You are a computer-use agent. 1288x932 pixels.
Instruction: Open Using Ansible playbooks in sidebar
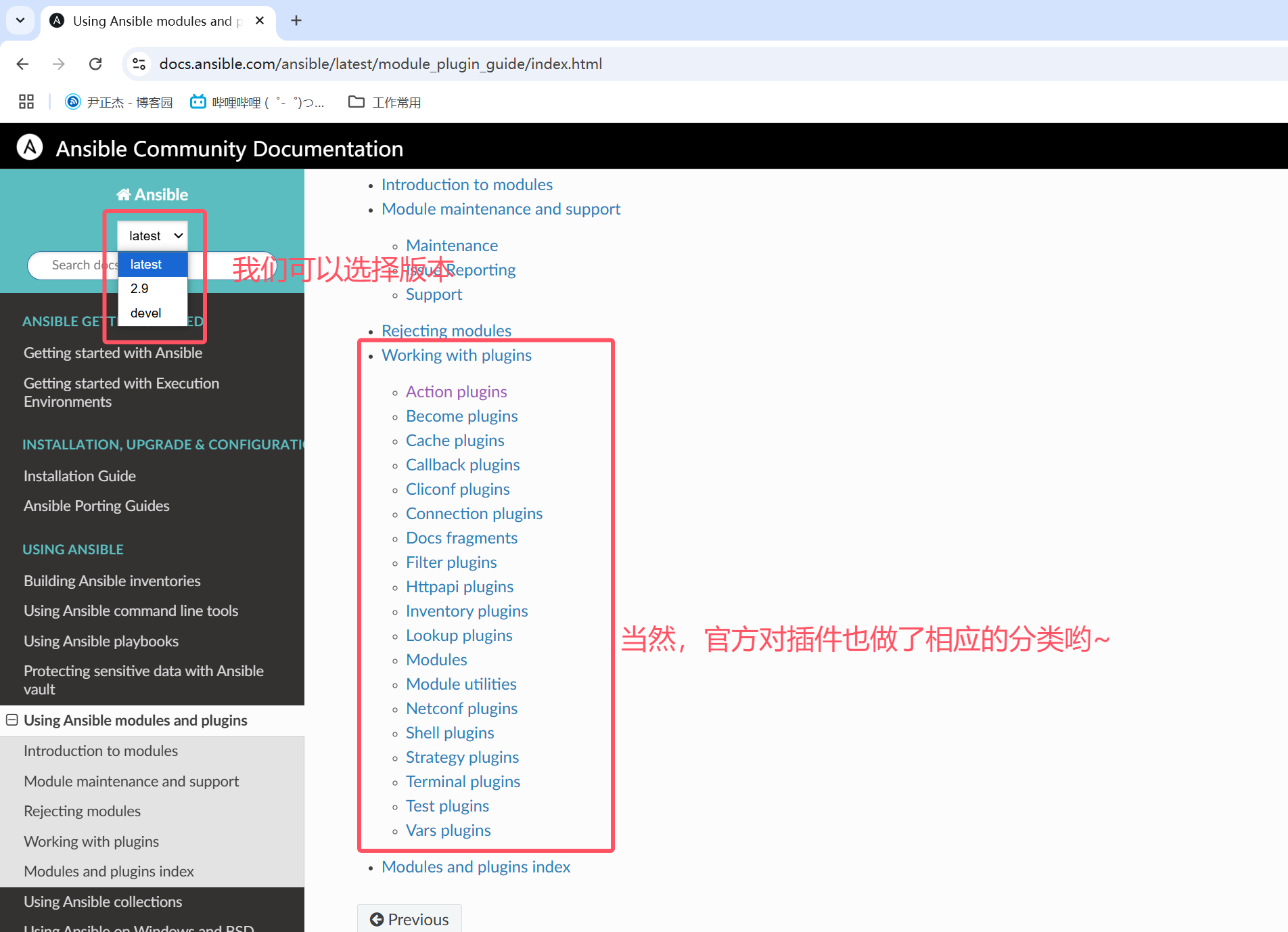click(x=101, y=641)
